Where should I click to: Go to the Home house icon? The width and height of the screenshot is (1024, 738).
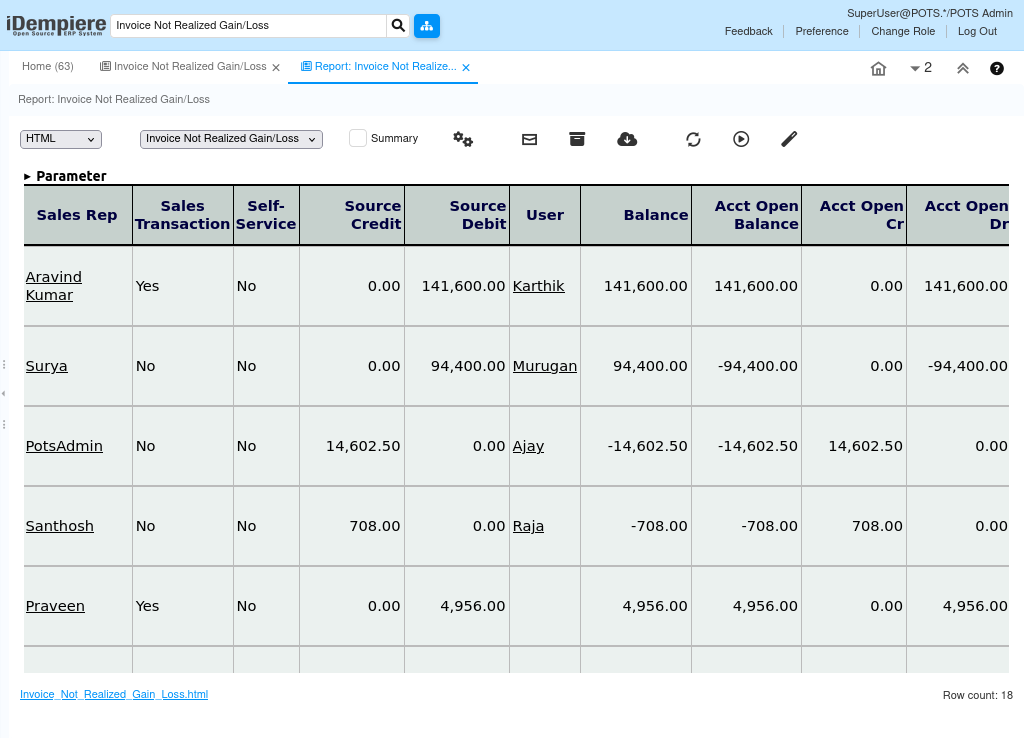878,68
